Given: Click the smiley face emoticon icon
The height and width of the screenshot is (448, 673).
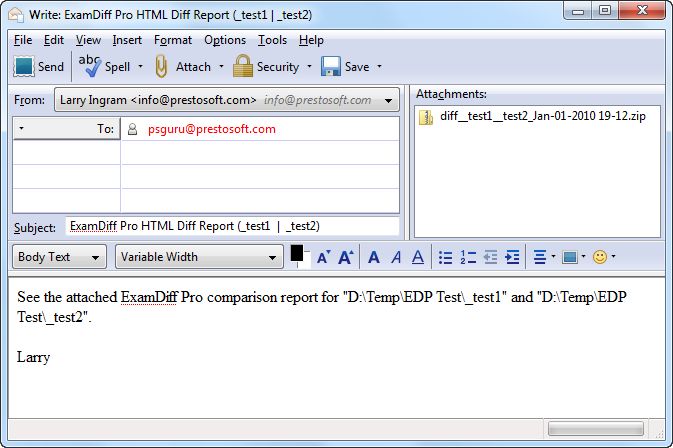Looking at the screenshot, I should click(x=600, y=257).
